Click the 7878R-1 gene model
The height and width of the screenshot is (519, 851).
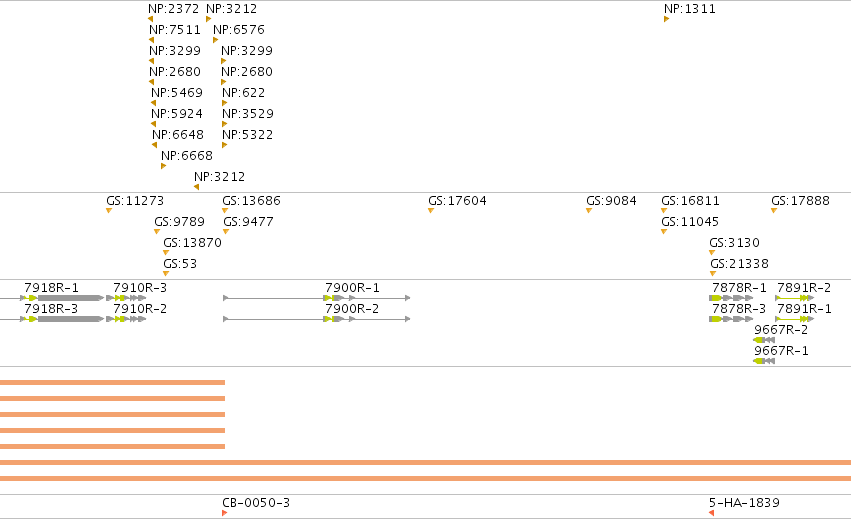coord(731,298)
